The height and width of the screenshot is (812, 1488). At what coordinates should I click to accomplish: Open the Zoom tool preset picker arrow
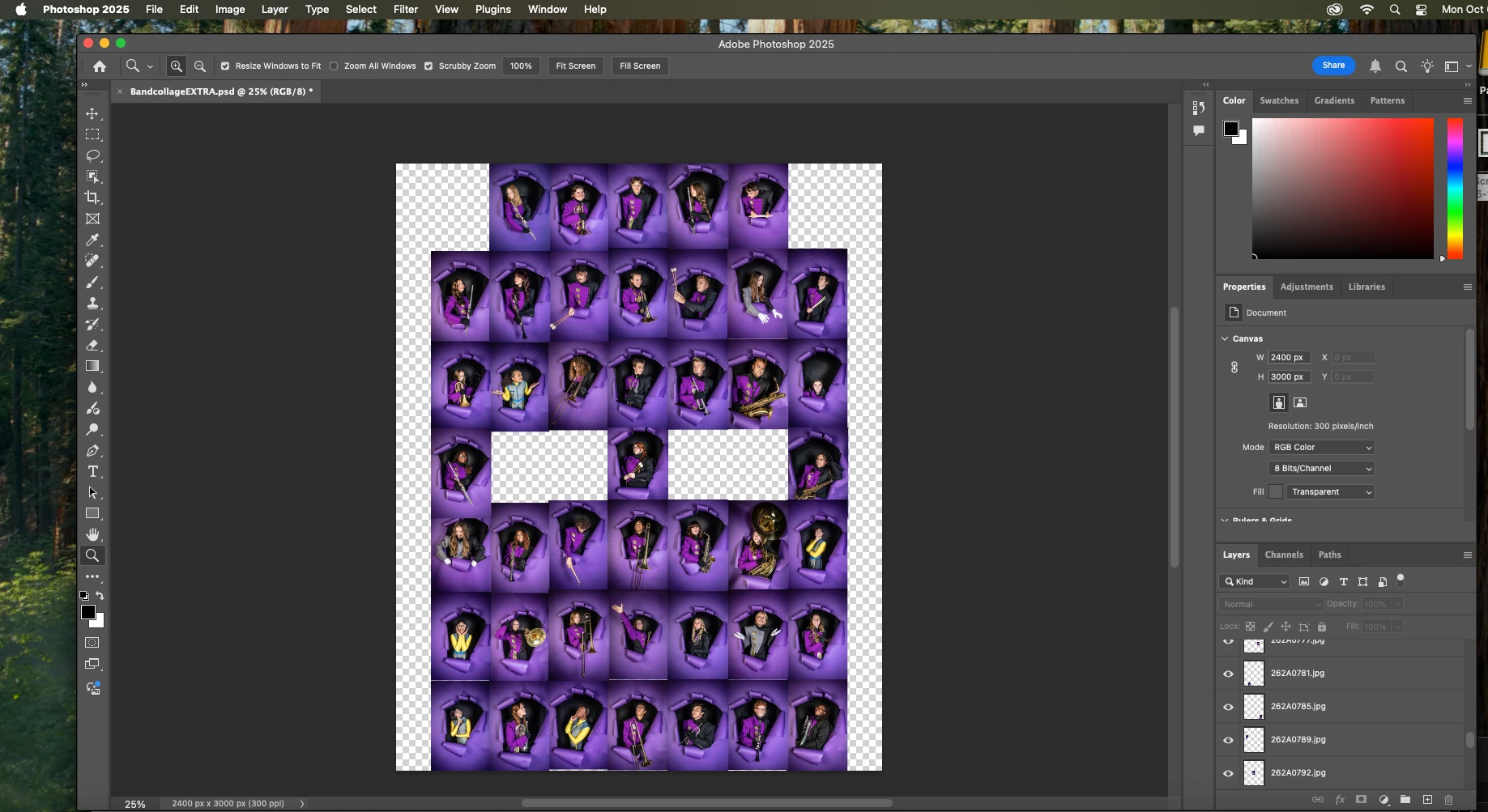coord(150,67)
